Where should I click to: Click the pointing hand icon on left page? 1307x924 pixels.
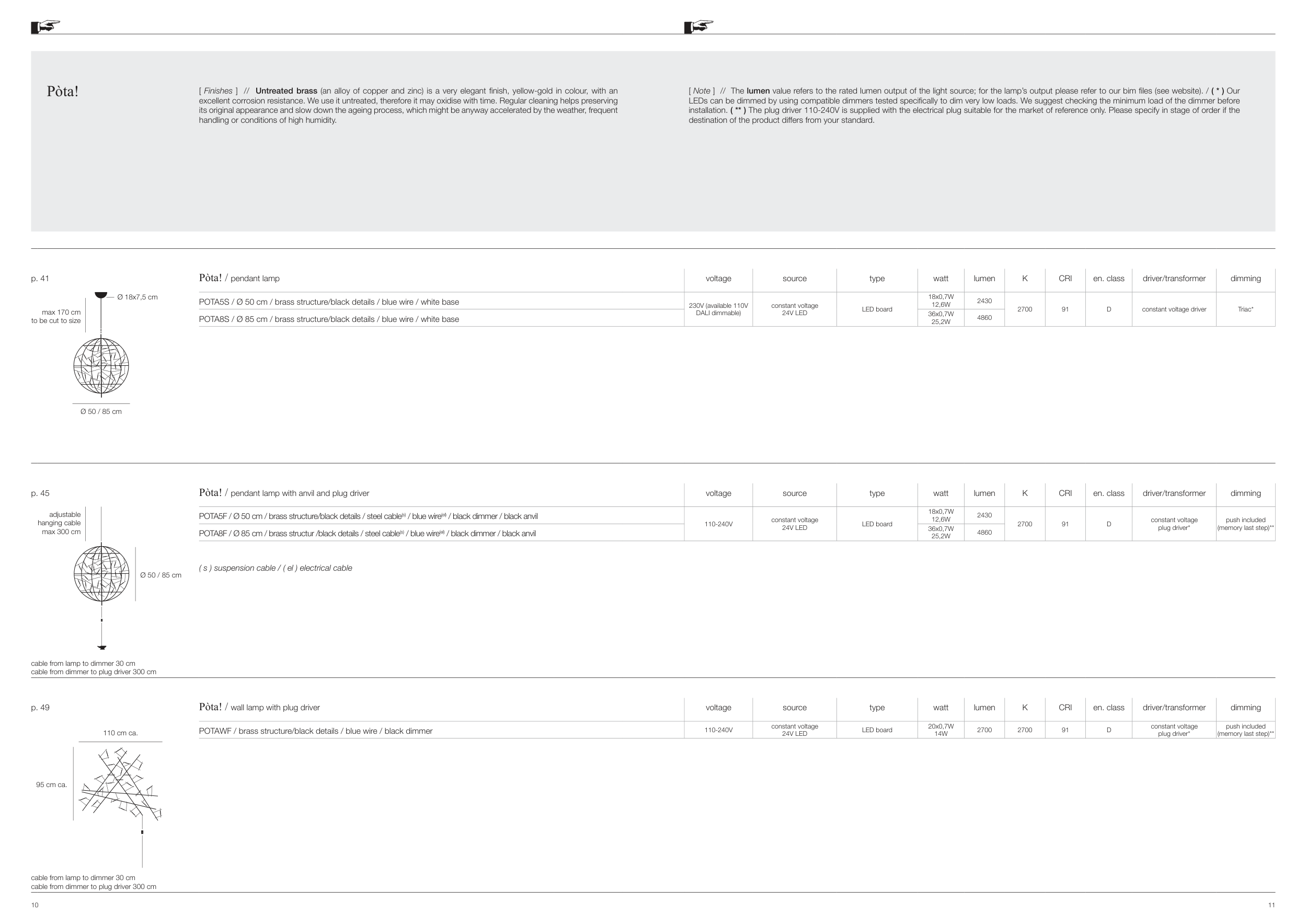point(45,26)
